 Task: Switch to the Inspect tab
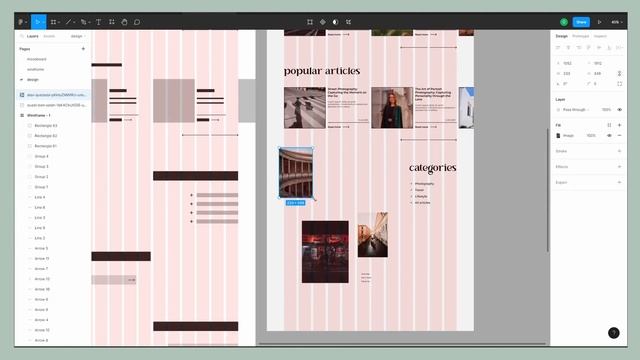point(600,36)
